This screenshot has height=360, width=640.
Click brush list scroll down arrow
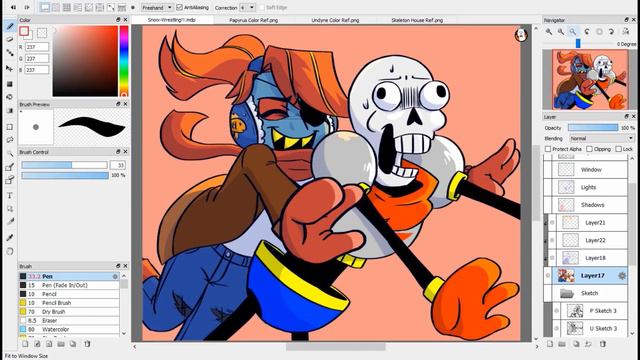click(124, 333)
